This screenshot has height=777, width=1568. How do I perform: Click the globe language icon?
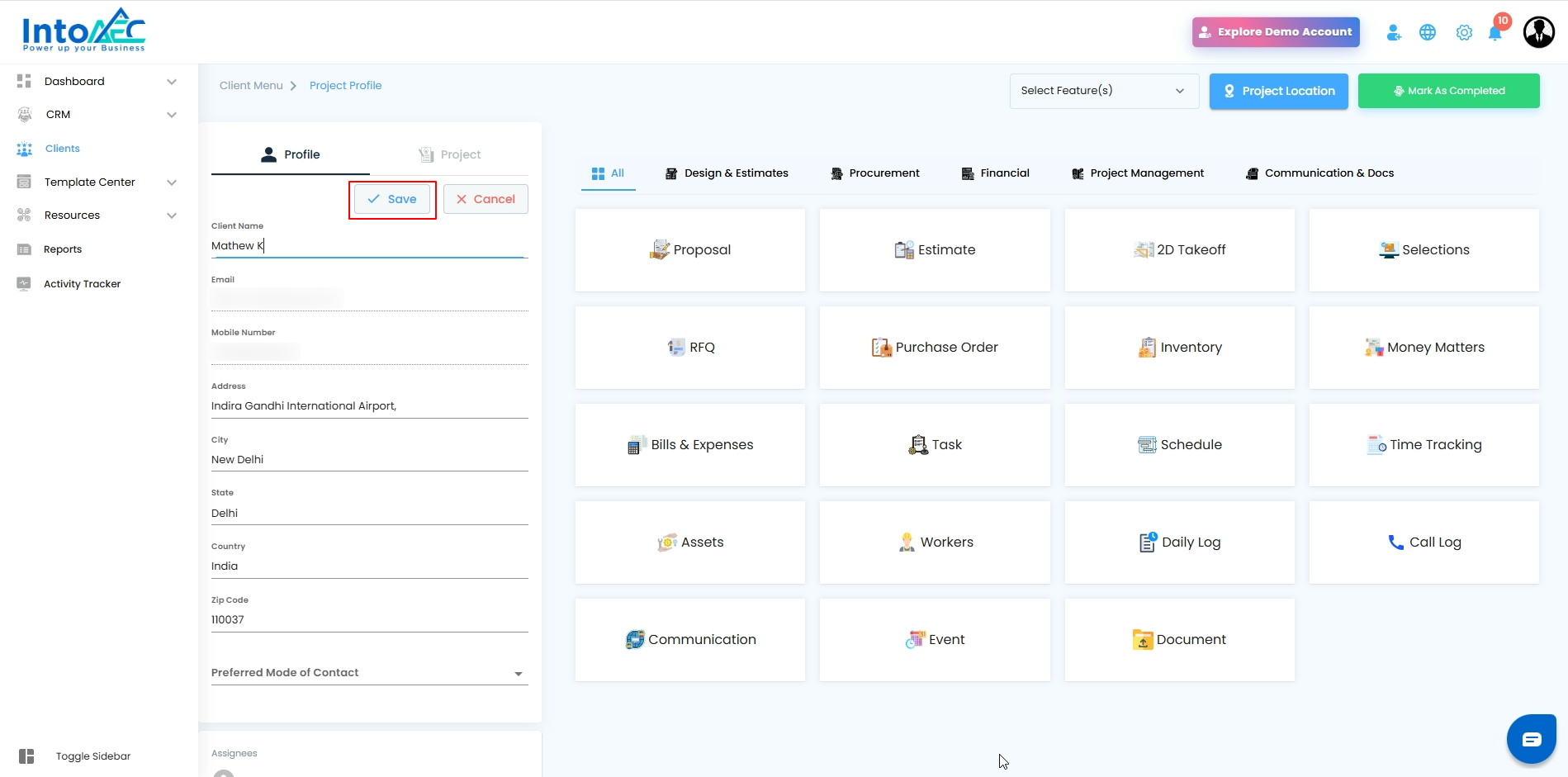(x=1428, y=33)
